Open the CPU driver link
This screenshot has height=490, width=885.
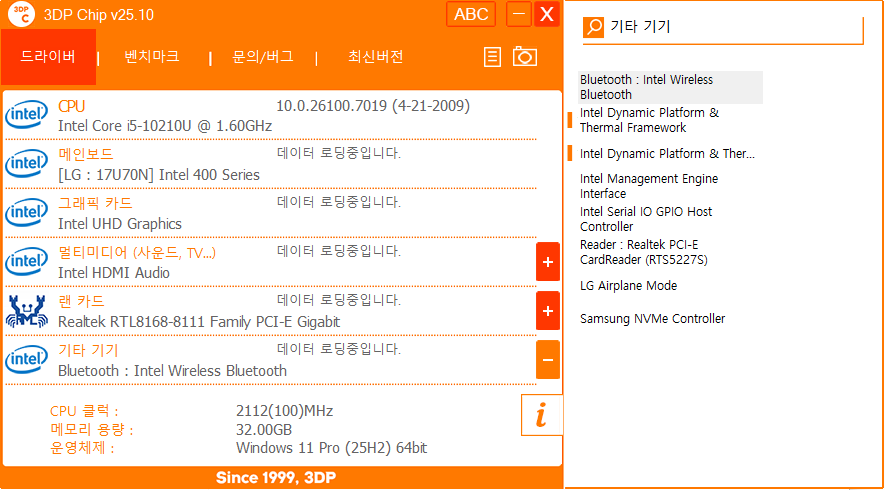72,106
